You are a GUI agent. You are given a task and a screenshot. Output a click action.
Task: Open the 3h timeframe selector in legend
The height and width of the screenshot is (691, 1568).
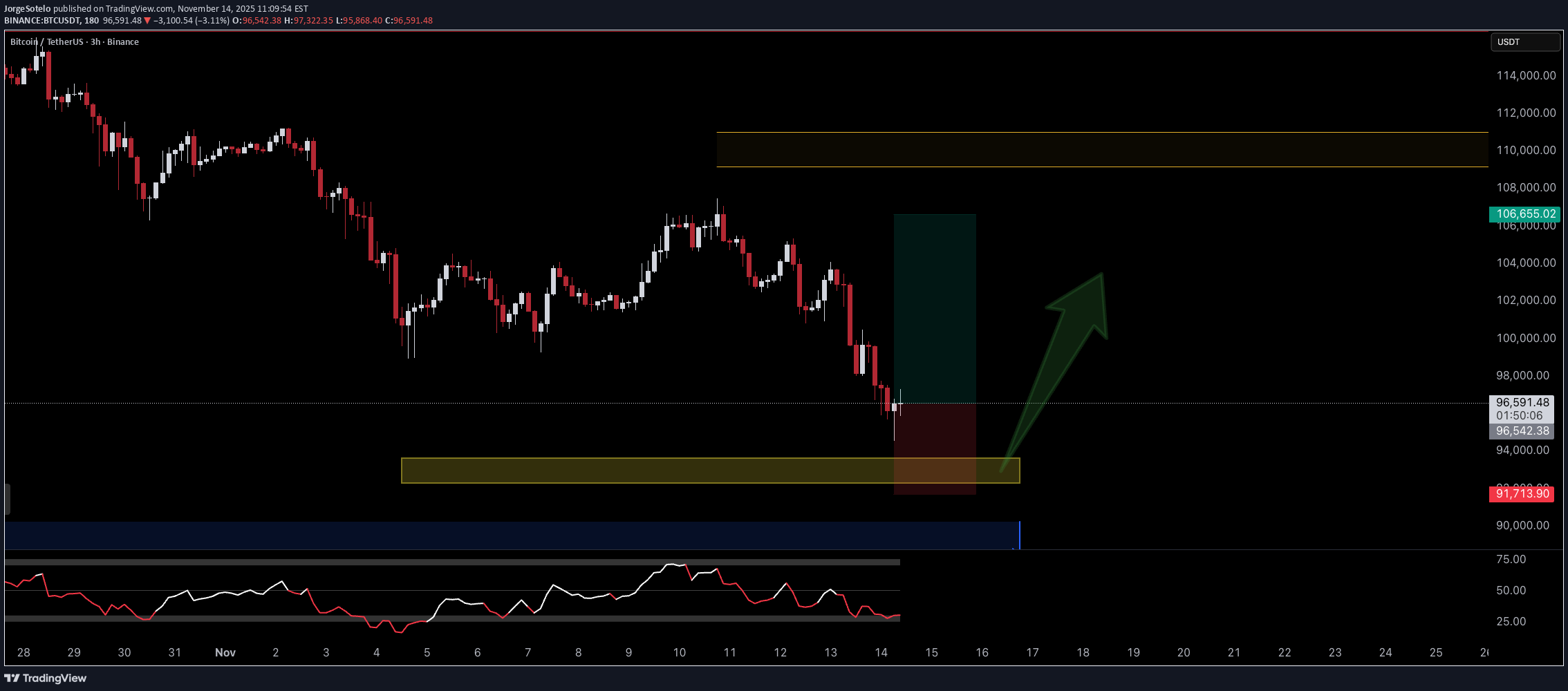[94, 41]
